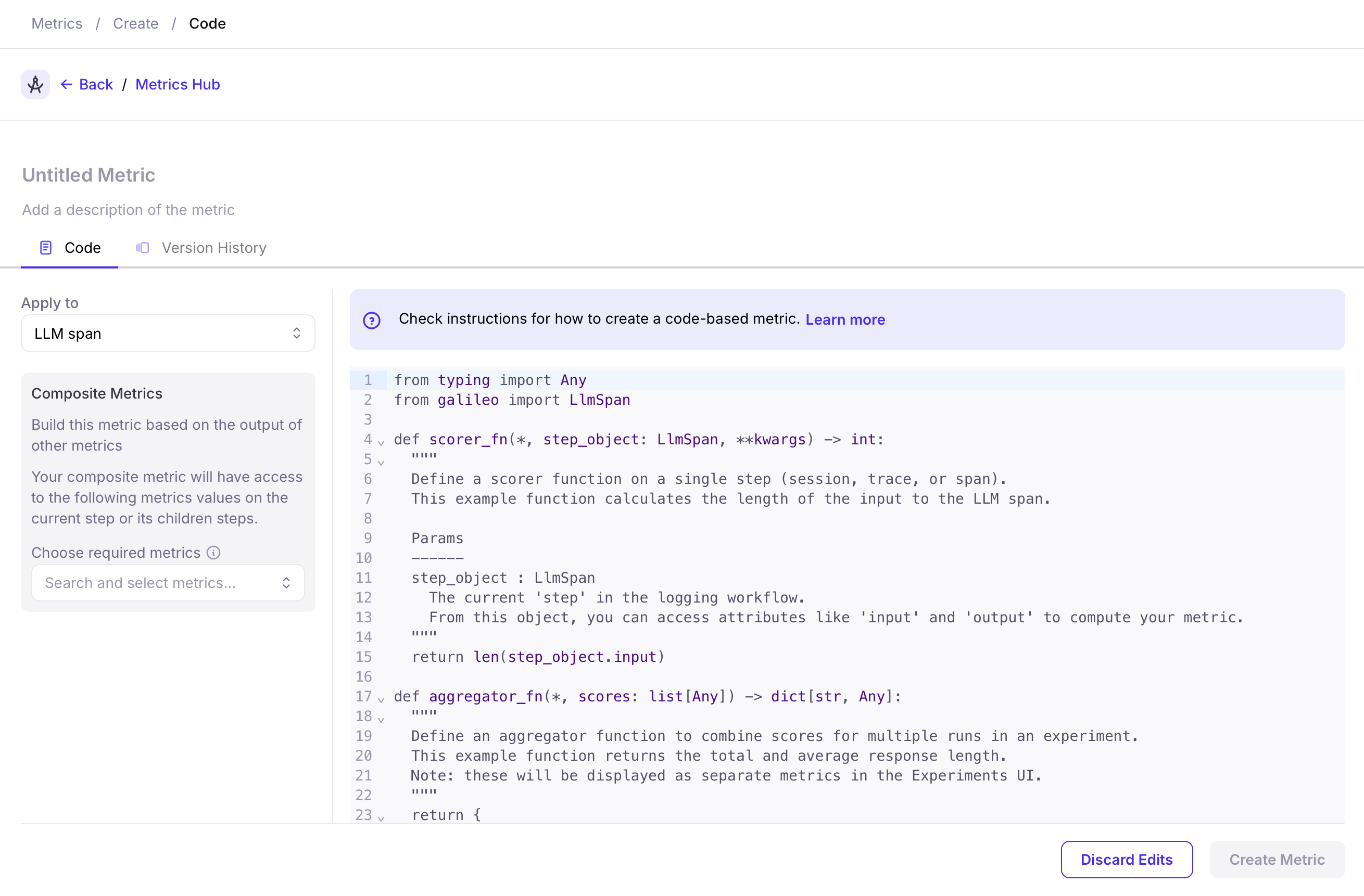Click the Discard Edits button
1364x896 pixels.
tap(1126, 860)
